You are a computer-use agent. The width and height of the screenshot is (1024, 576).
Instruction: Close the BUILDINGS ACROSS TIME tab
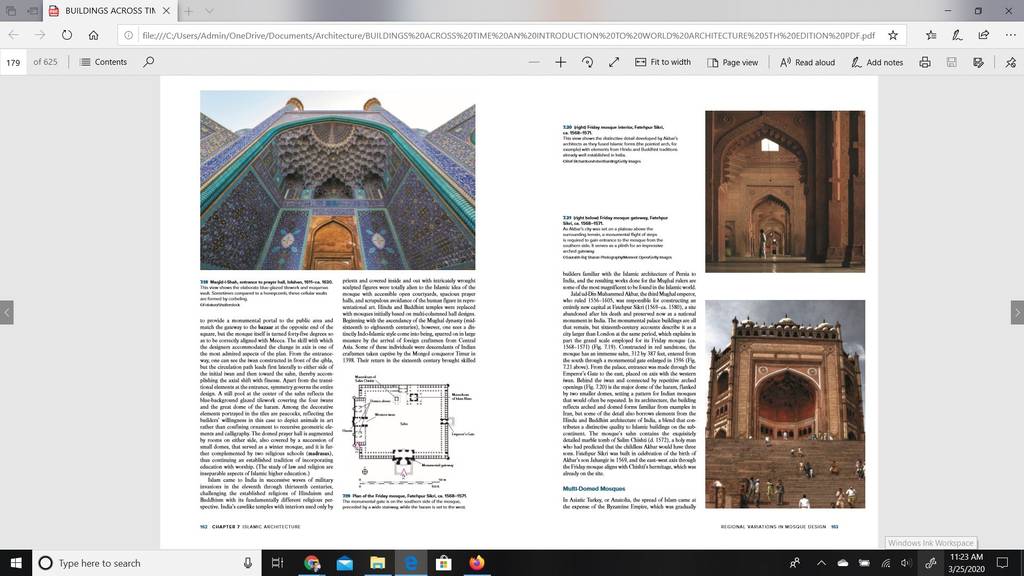[166, 10]
